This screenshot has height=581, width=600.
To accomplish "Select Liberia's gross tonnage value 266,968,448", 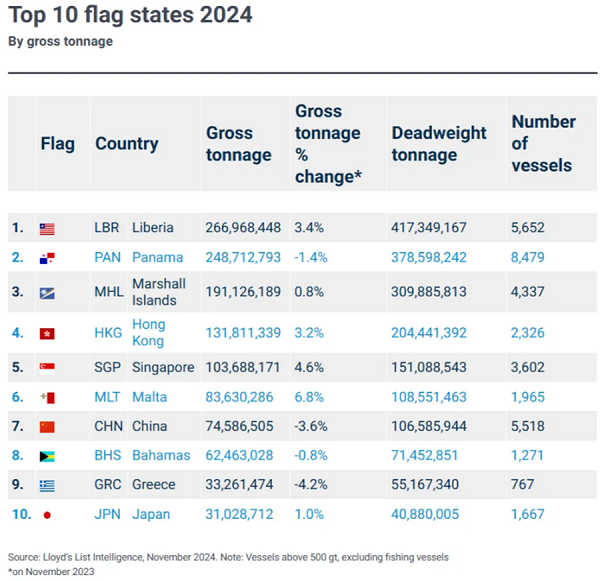I will tap(243, 228).
